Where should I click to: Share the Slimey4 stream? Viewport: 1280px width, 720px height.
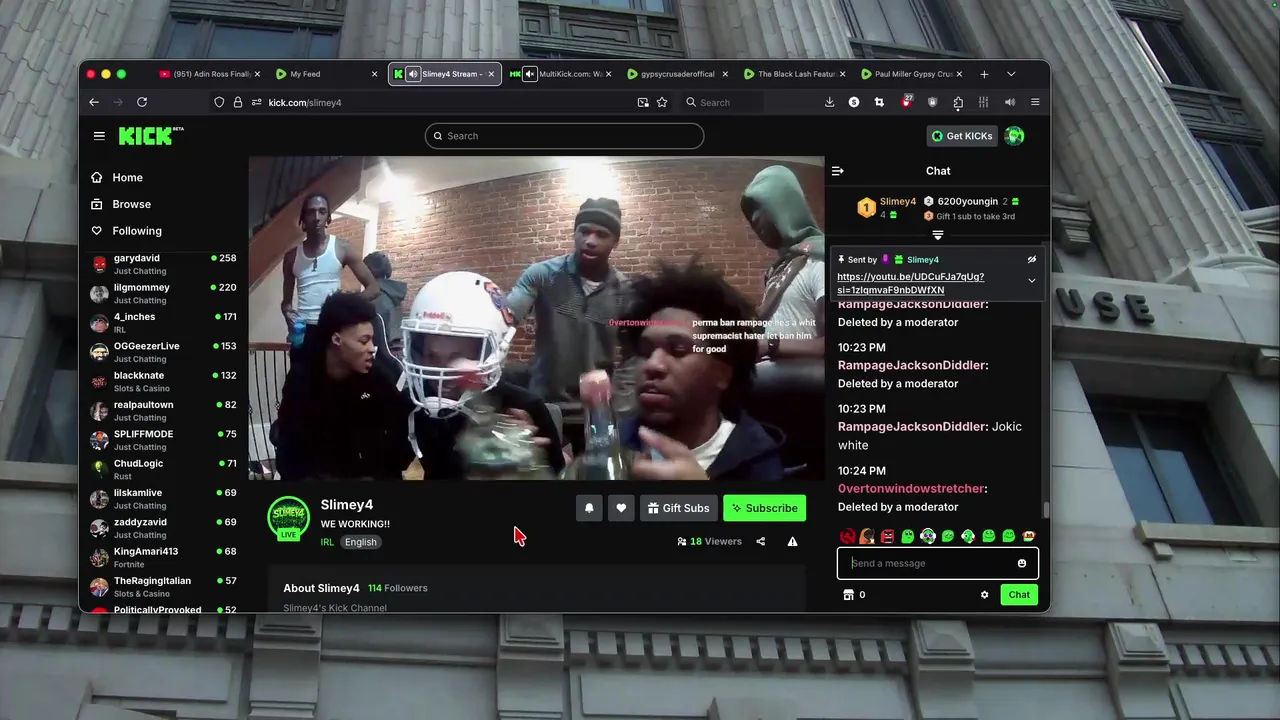[761, 542]
